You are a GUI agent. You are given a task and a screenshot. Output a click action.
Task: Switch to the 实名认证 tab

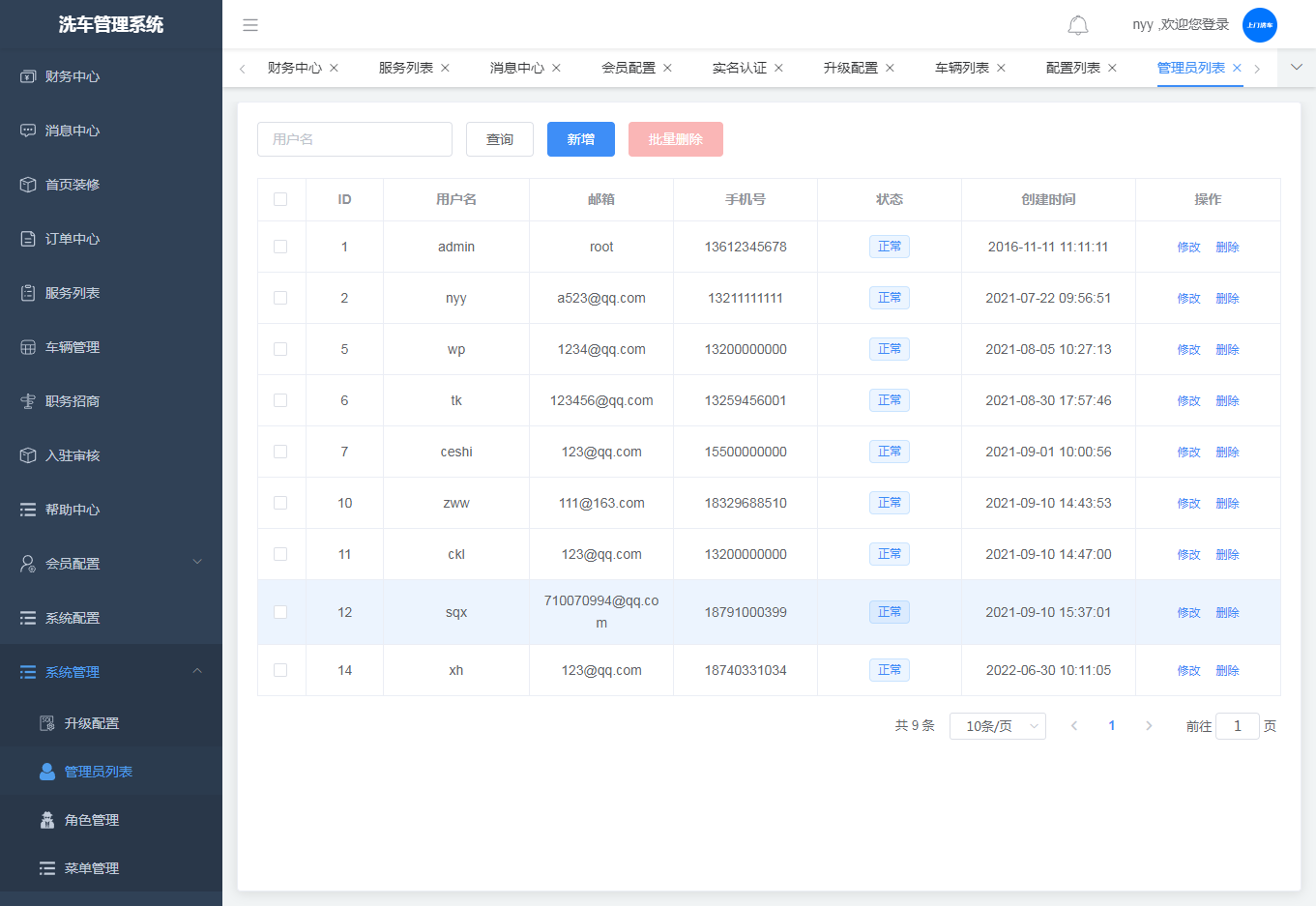point(739,68)
